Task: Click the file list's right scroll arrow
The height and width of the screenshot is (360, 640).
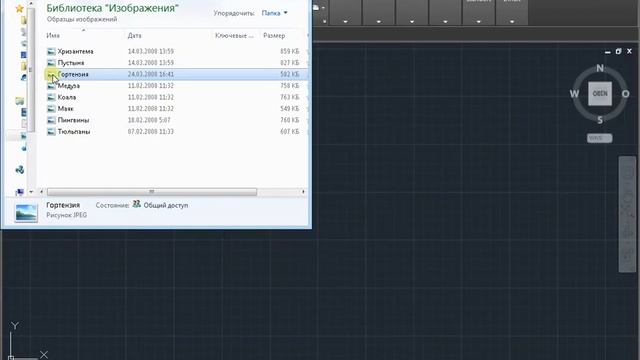Action: coord(303,191)
